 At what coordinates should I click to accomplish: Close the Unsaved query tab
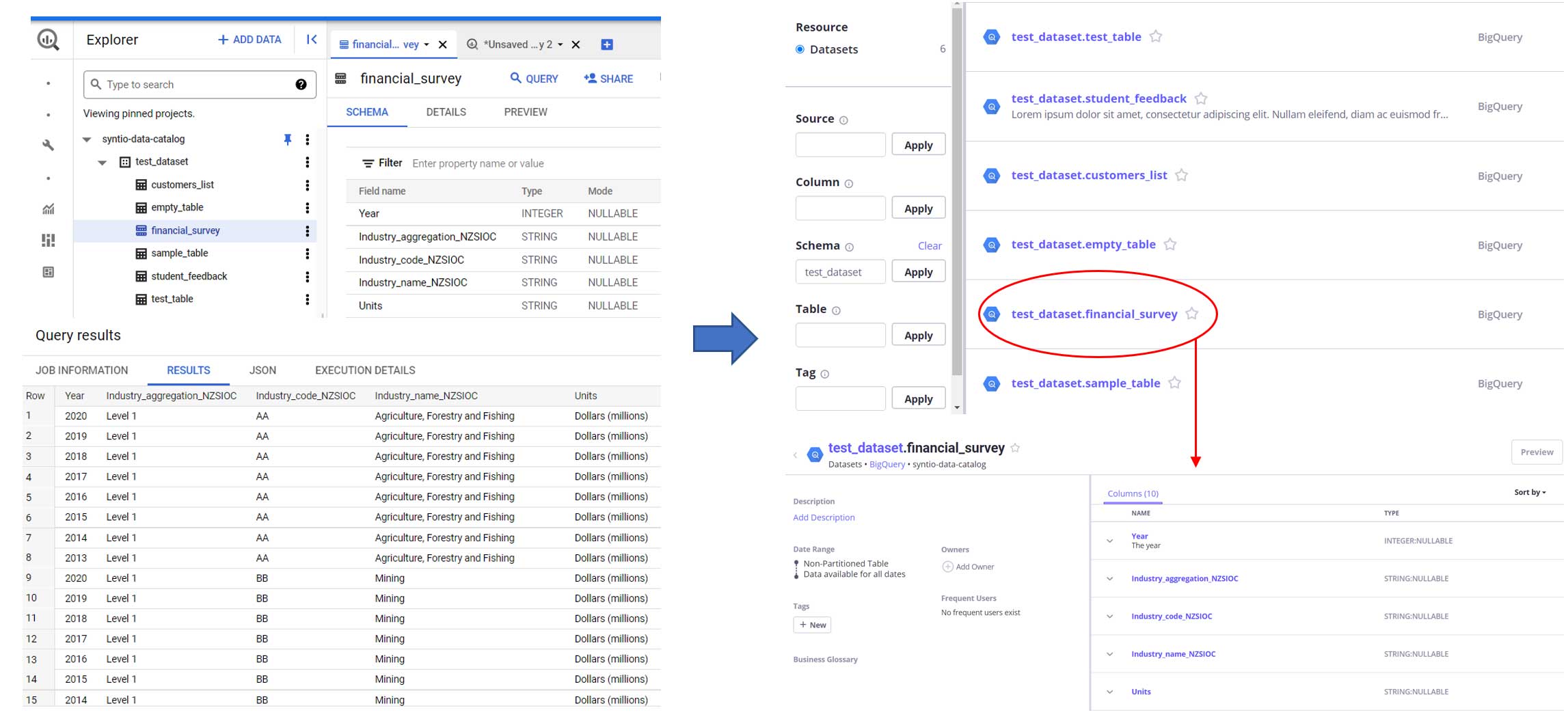[x=576, y=45]
